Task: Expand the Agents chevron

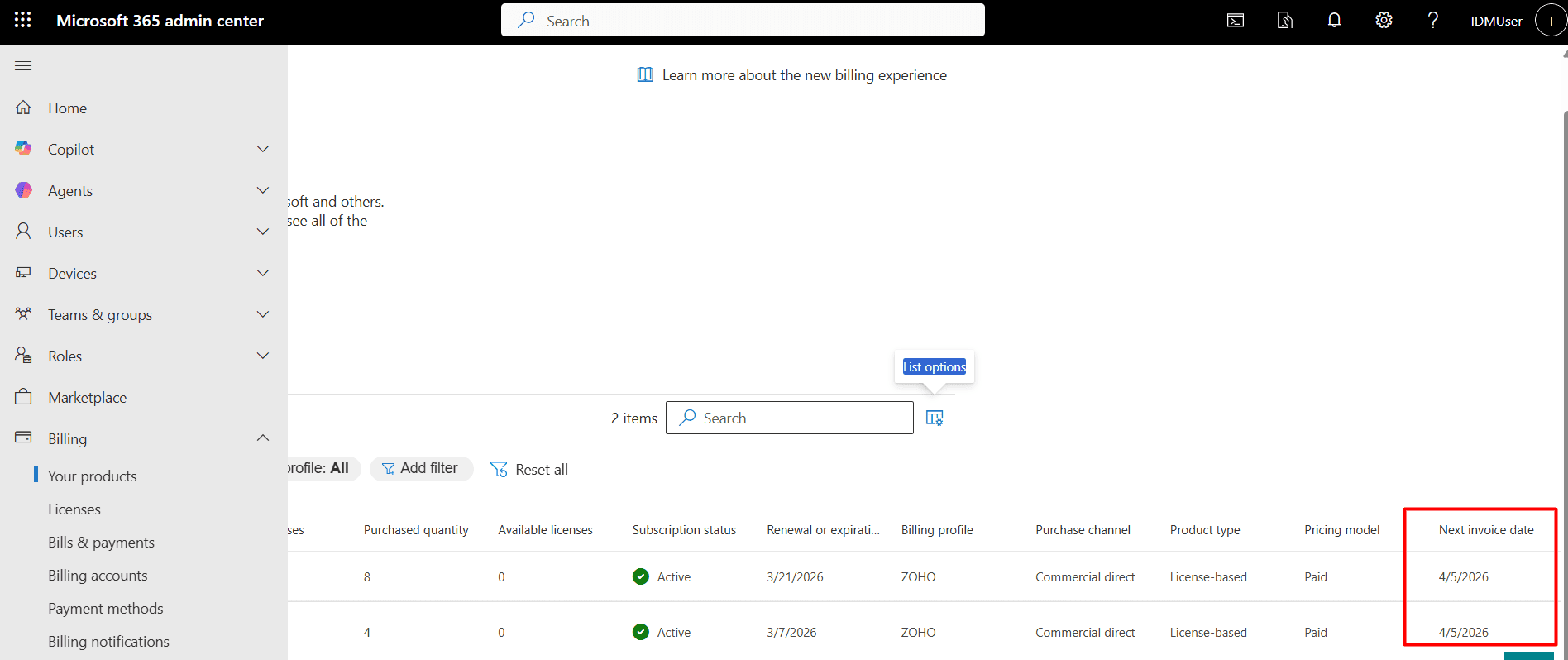Action: click(x=263, y=190)
